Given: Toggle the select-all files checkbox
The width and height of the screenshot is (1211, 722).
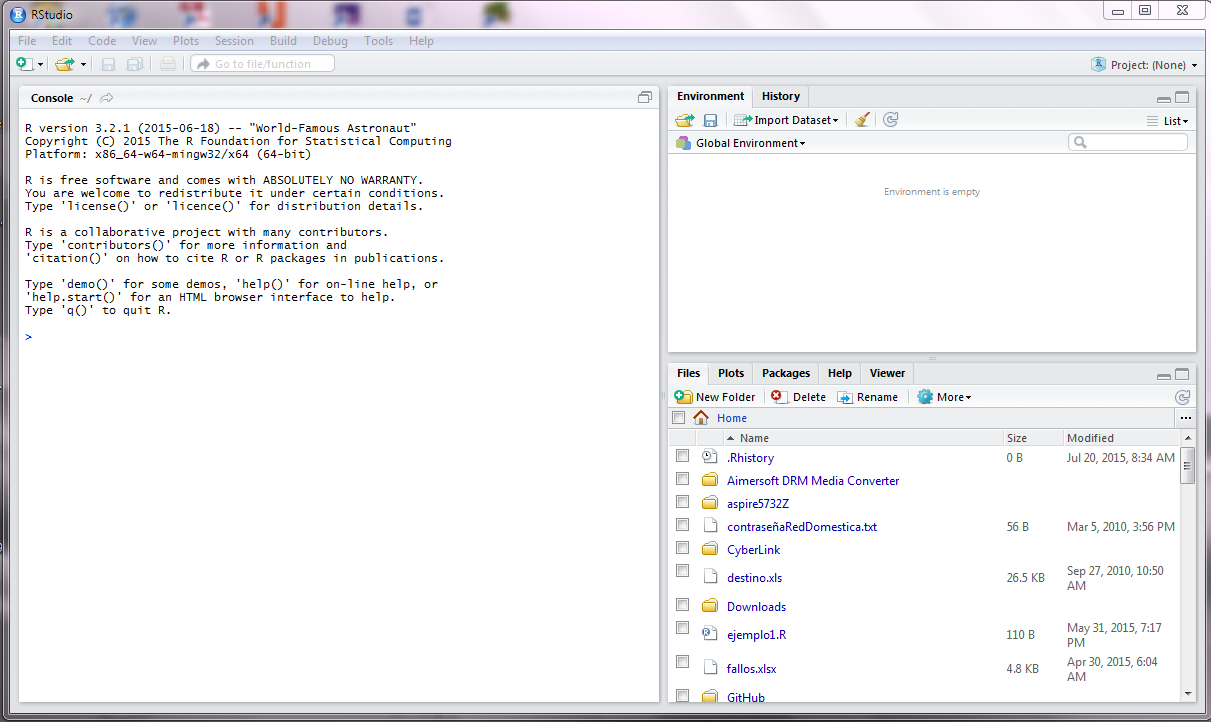Looking at the screenshot, I should click(x=679, y=418).
